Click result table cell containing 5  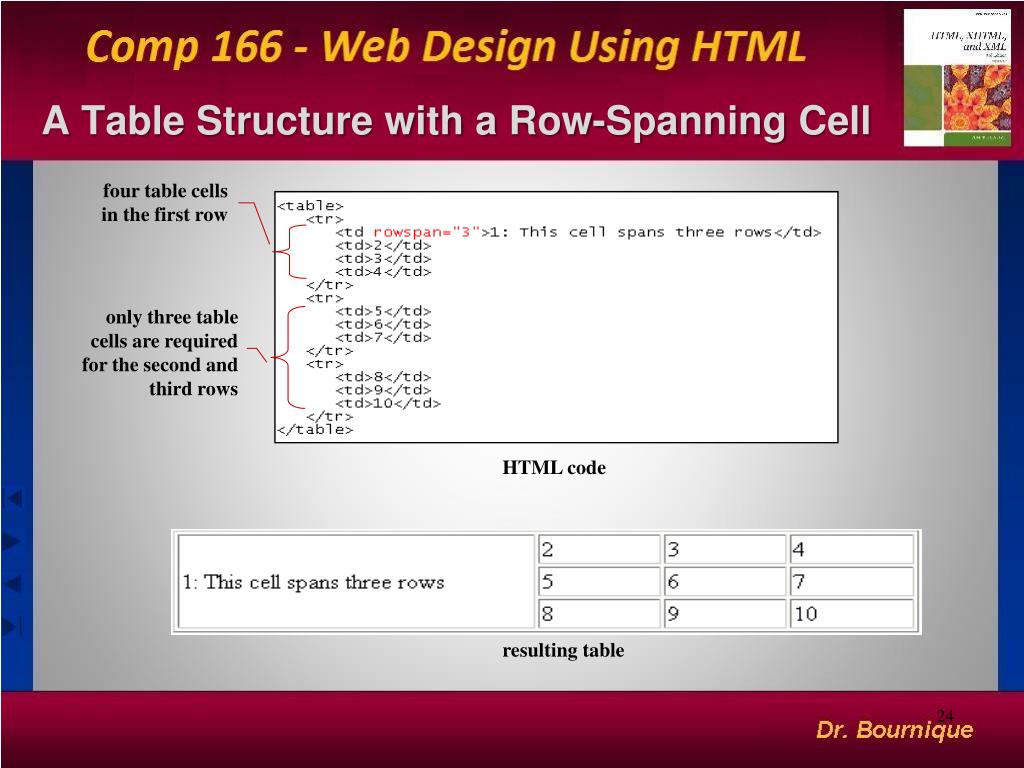coord(599,581)
